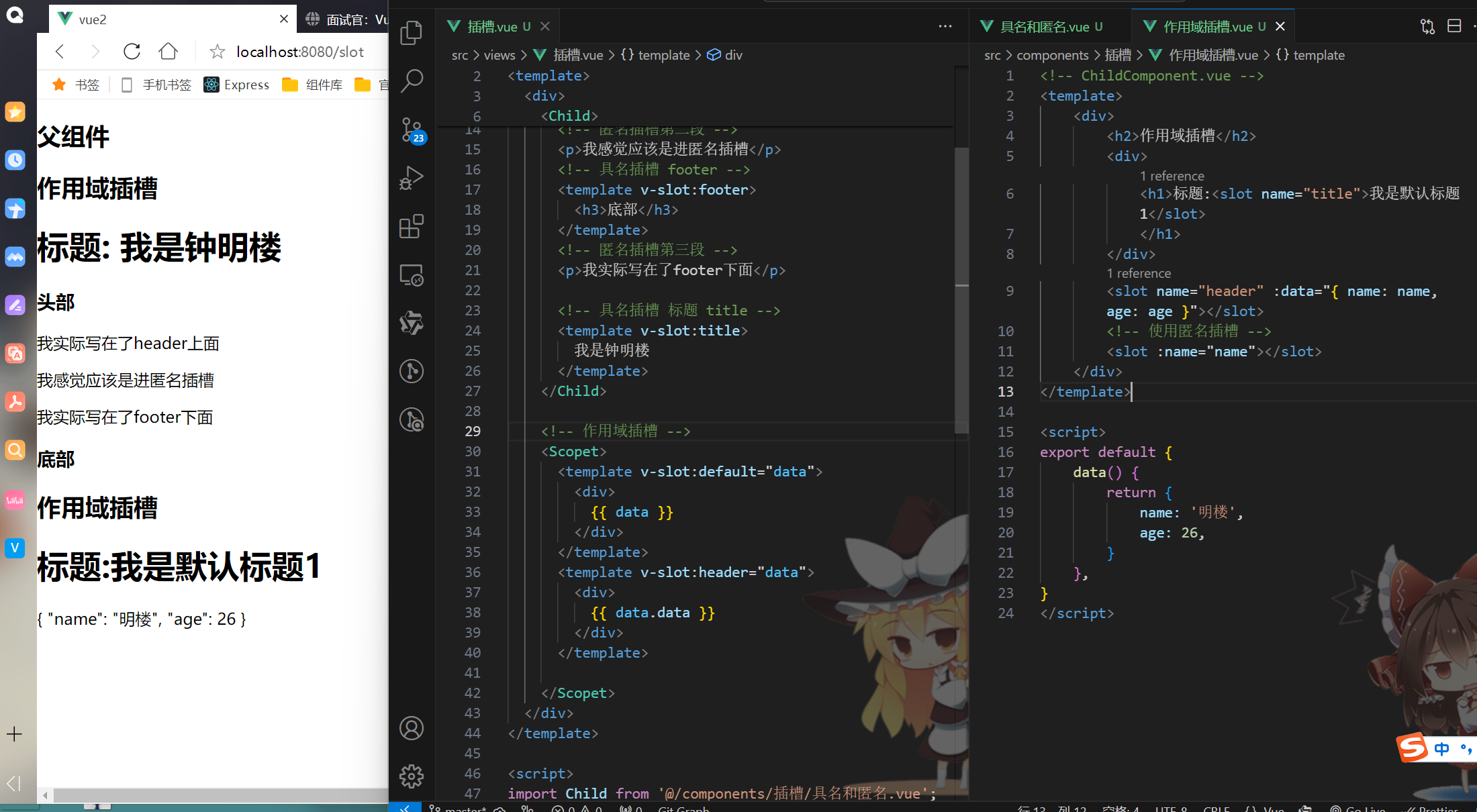Expand the views breadcrumb in left editor
Screen dimensions: 1477x812
click(499, 55)
